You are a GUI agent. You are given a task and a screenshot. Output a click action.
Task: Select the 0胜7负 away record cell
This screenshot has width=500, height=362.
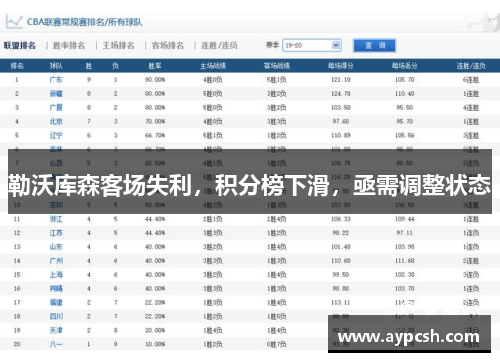pos(277,344)
